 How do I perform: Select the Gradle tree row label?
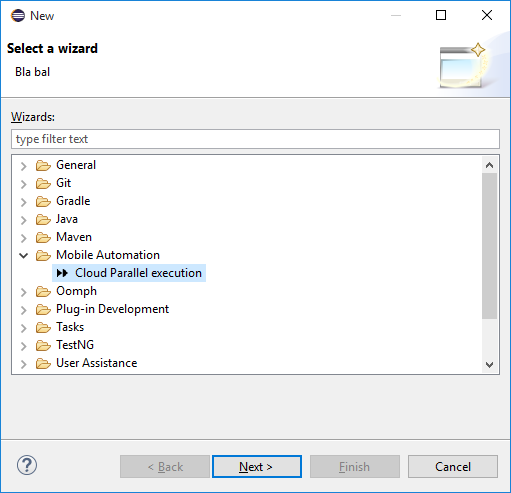pyautogui.click(x=73, y=201)
